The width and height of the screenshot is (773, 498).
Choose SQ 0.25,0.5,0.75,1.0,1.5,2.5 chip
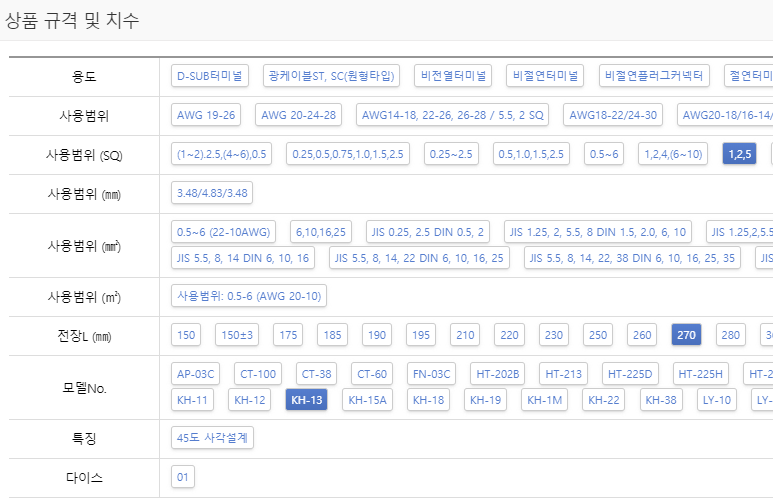(x=348, y=154)
